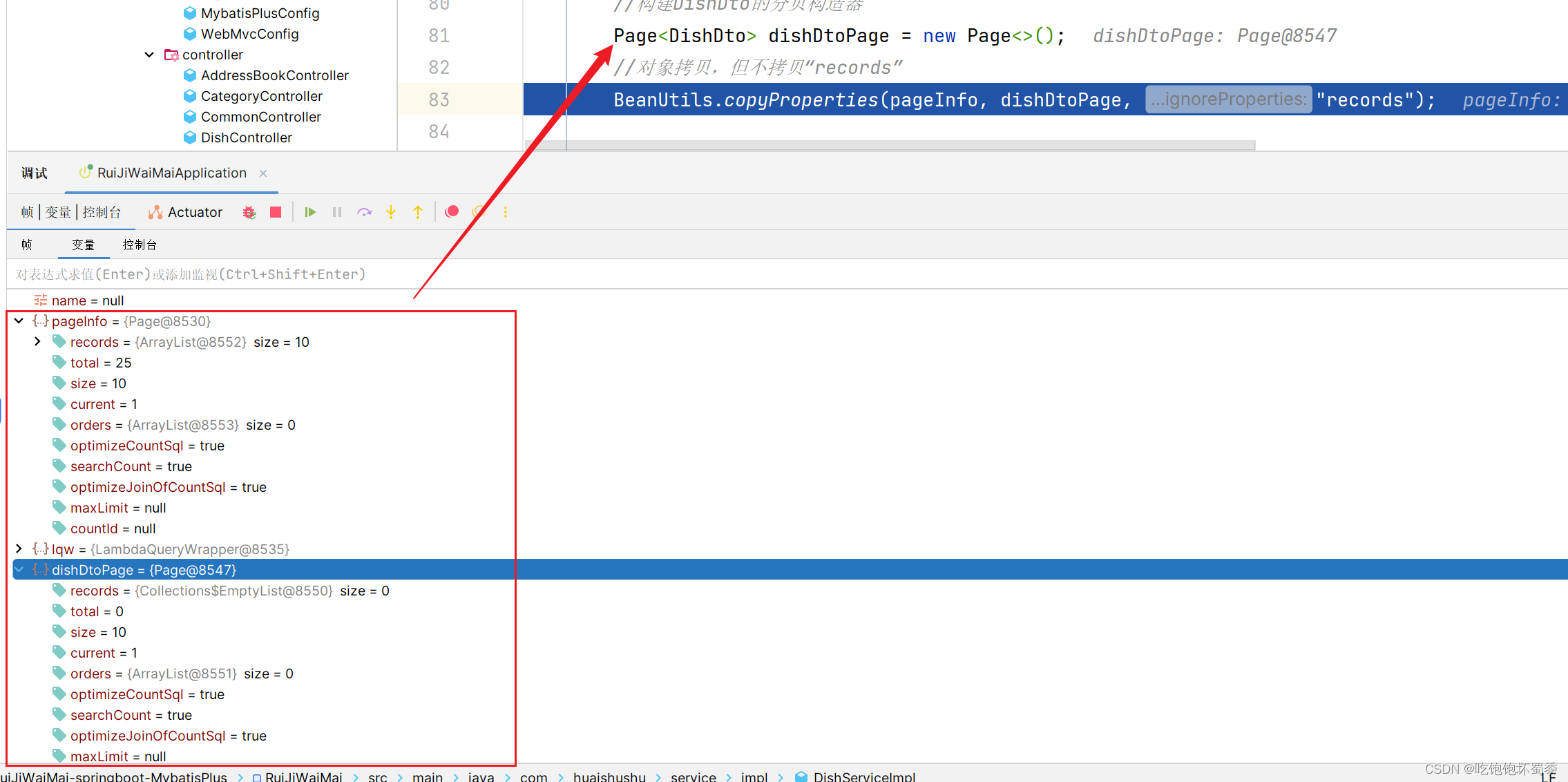Click the view breakpoints red circle icon
The height and width of the screenshot is (782, 1568).
(452, 212)
